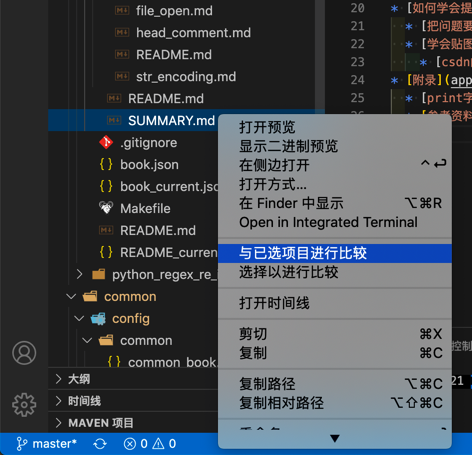This screenshot has height=455, width=472.
Task: Choose 显示二进制预览 menu entry
Action: (x=335, y=146)
